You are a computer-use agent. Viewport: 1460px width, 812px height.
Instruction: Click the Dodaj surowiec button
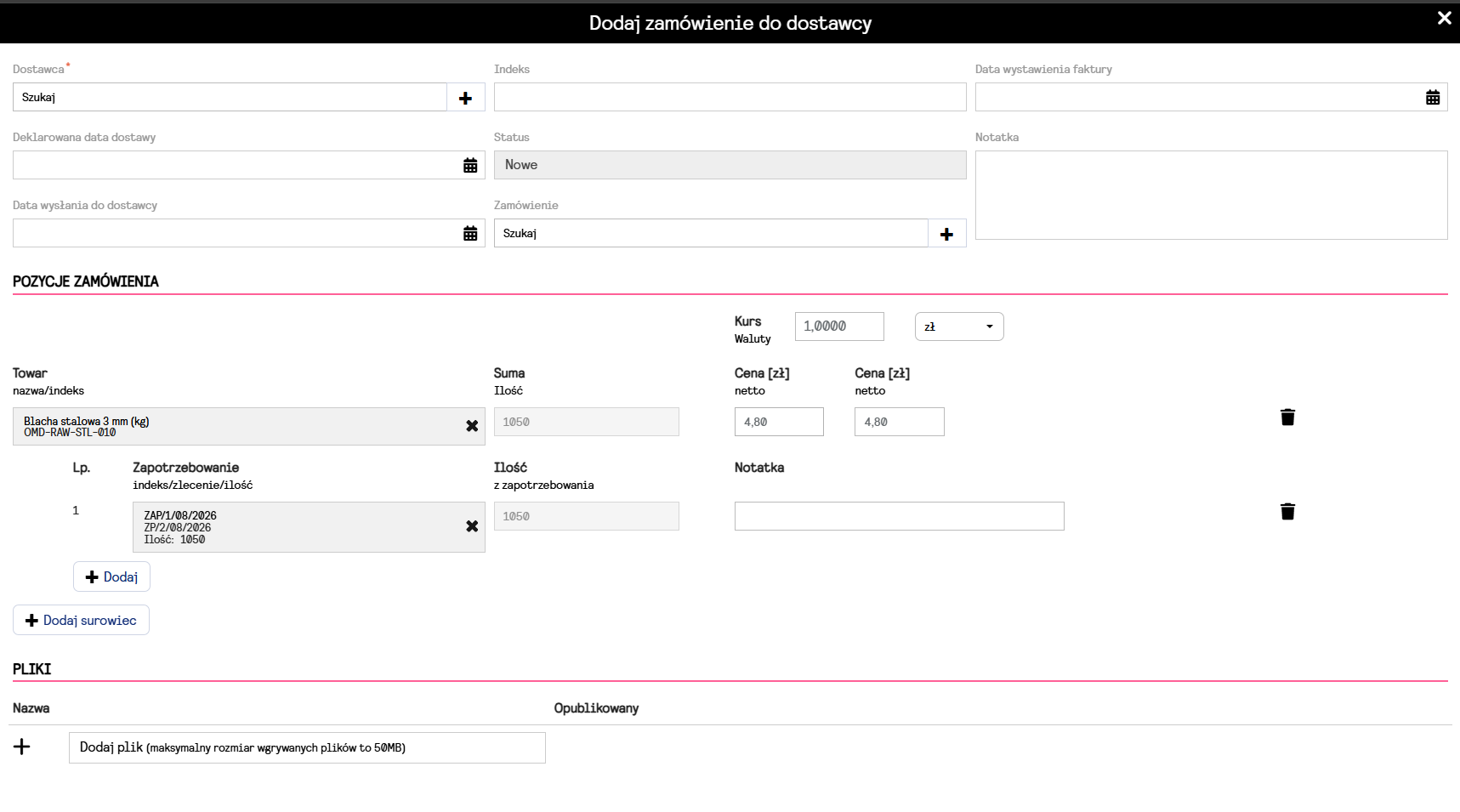(81, 620)
